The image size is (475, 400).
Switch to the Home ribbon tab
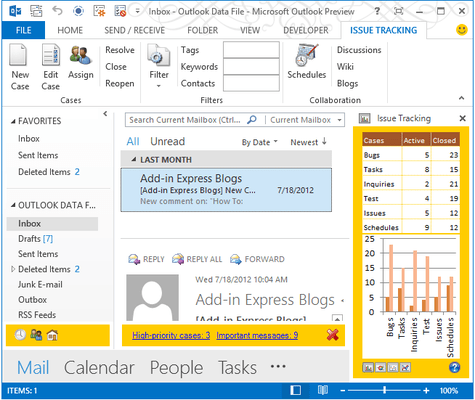point(70,30)
